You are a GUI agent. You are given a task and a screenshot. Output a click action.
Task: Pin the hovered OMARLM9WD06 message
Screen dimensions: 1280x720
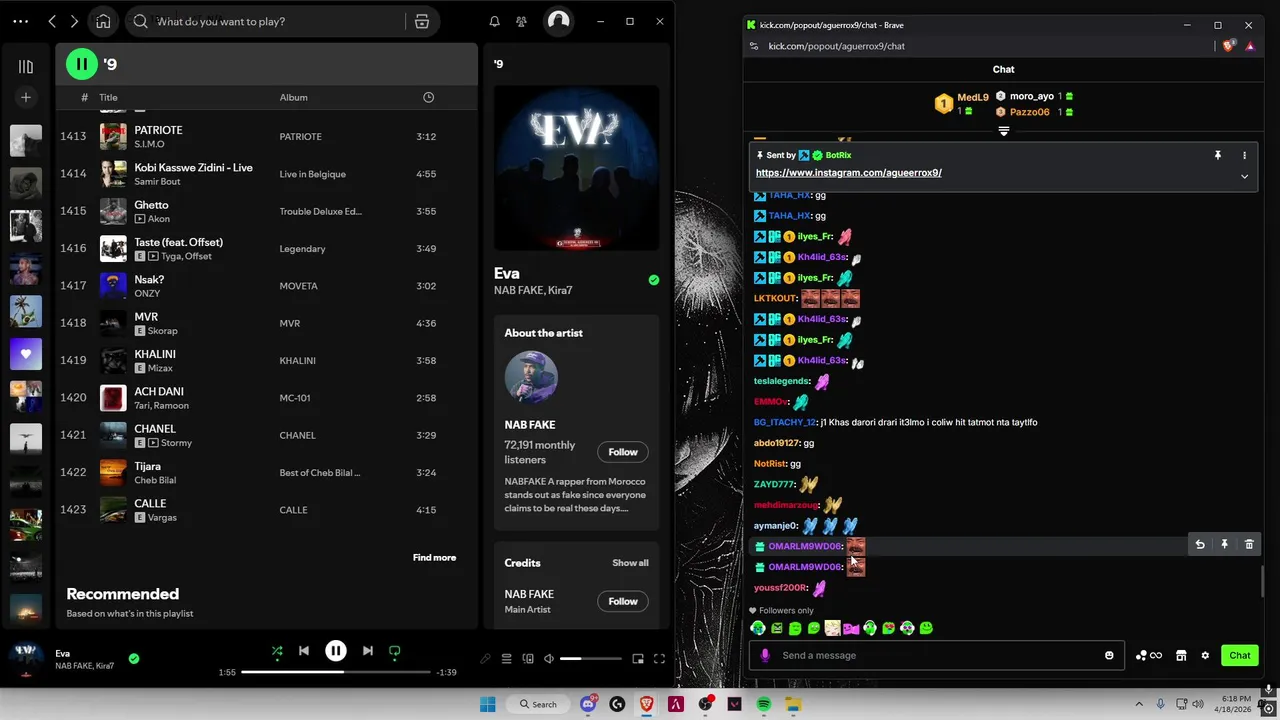coord(1224,545)
